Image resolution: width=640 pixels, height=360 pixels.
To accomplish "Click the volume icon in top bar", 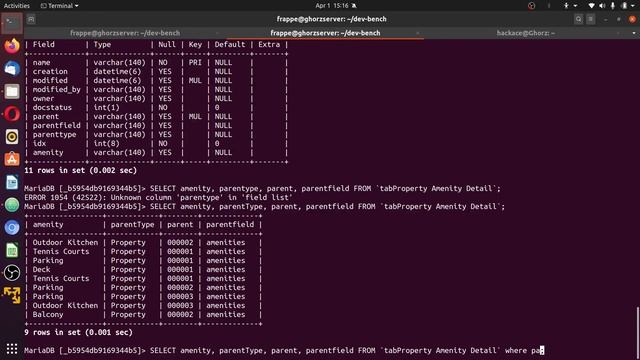I will (x=602, y=6).
